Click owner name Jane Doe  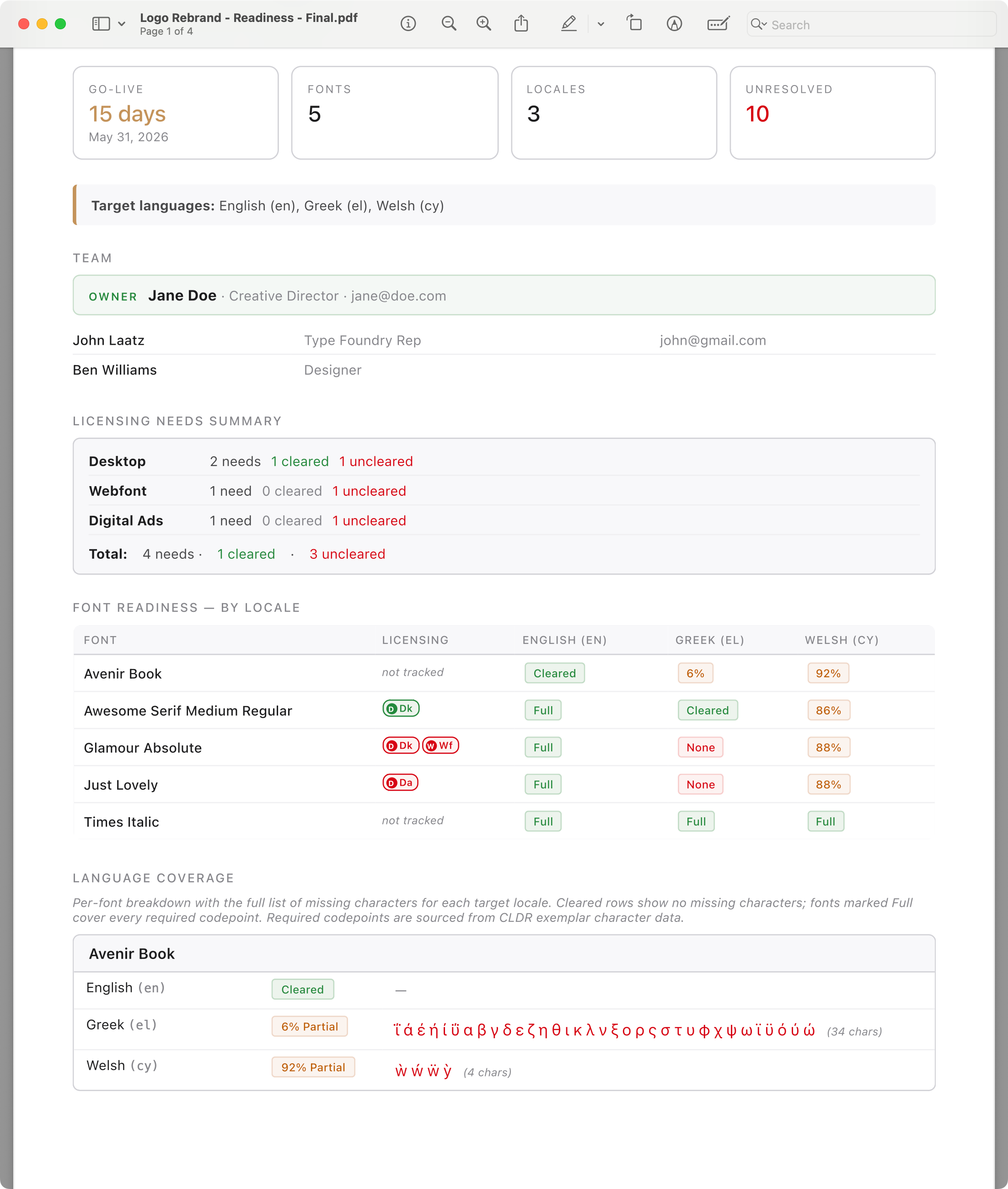tap(182, 295)
